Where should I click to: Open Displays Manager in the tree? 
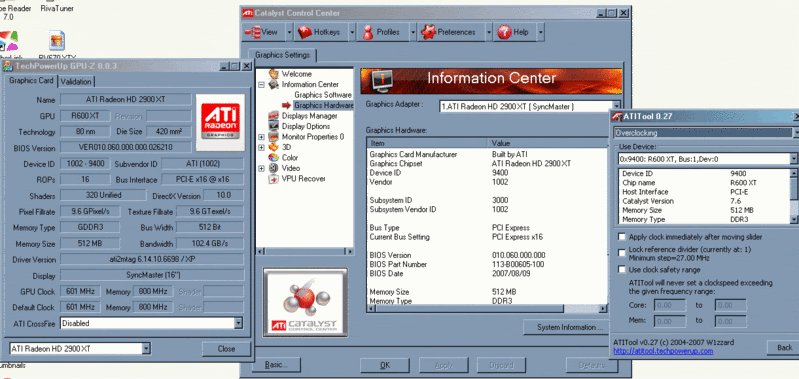[309, 116]
